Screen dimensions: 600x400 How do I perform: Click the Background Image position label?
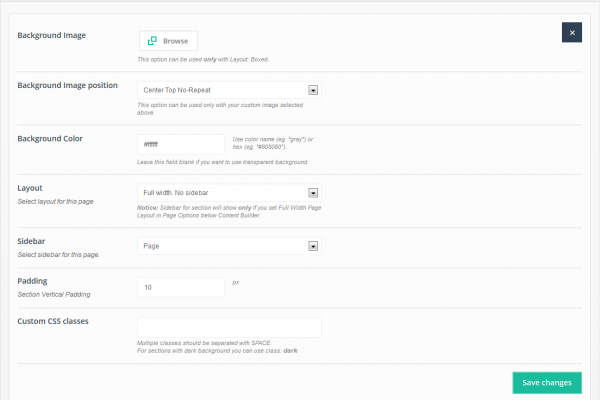(67, 85)
